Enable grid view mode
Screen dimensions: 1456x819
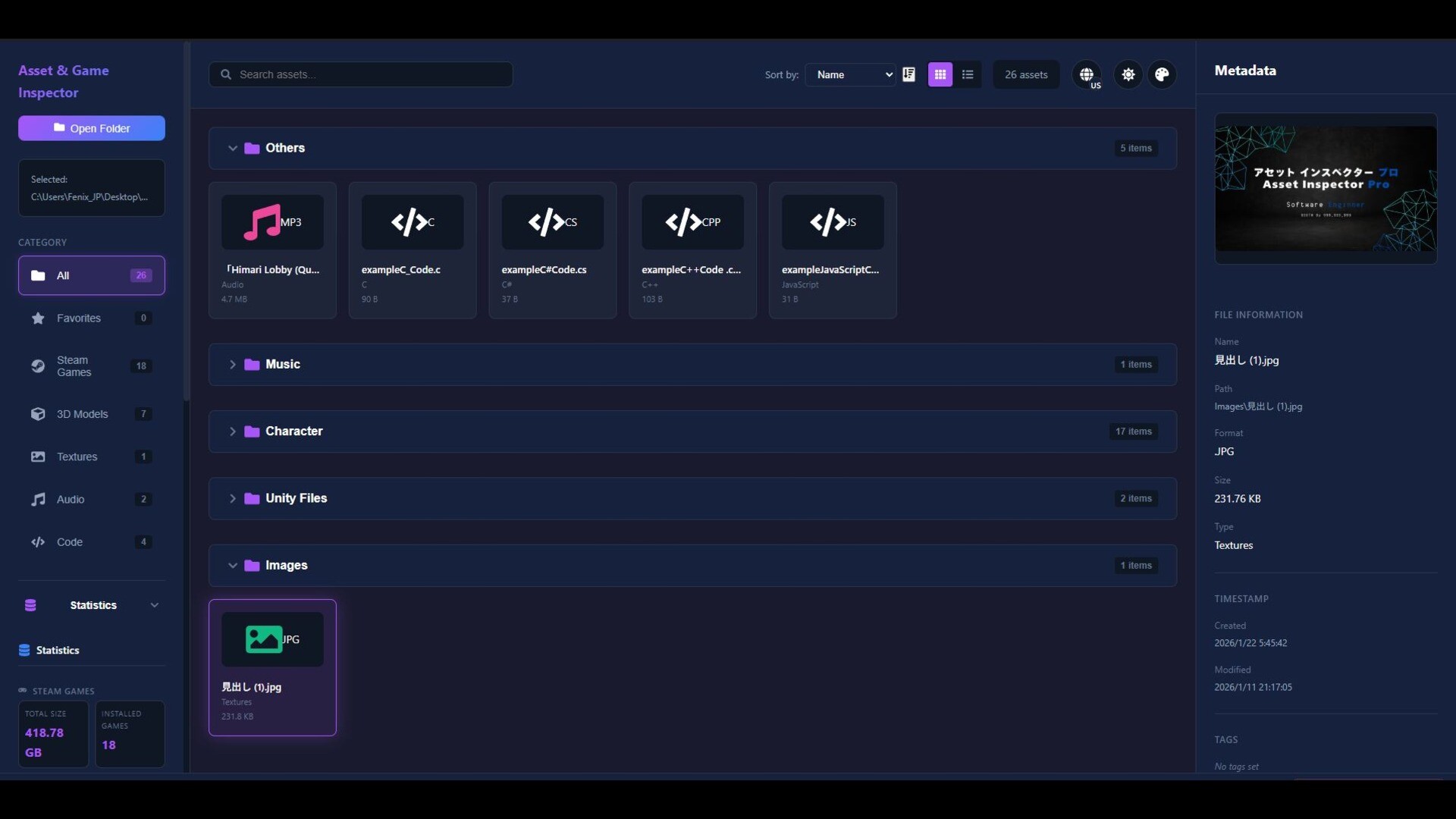[940, 74]
